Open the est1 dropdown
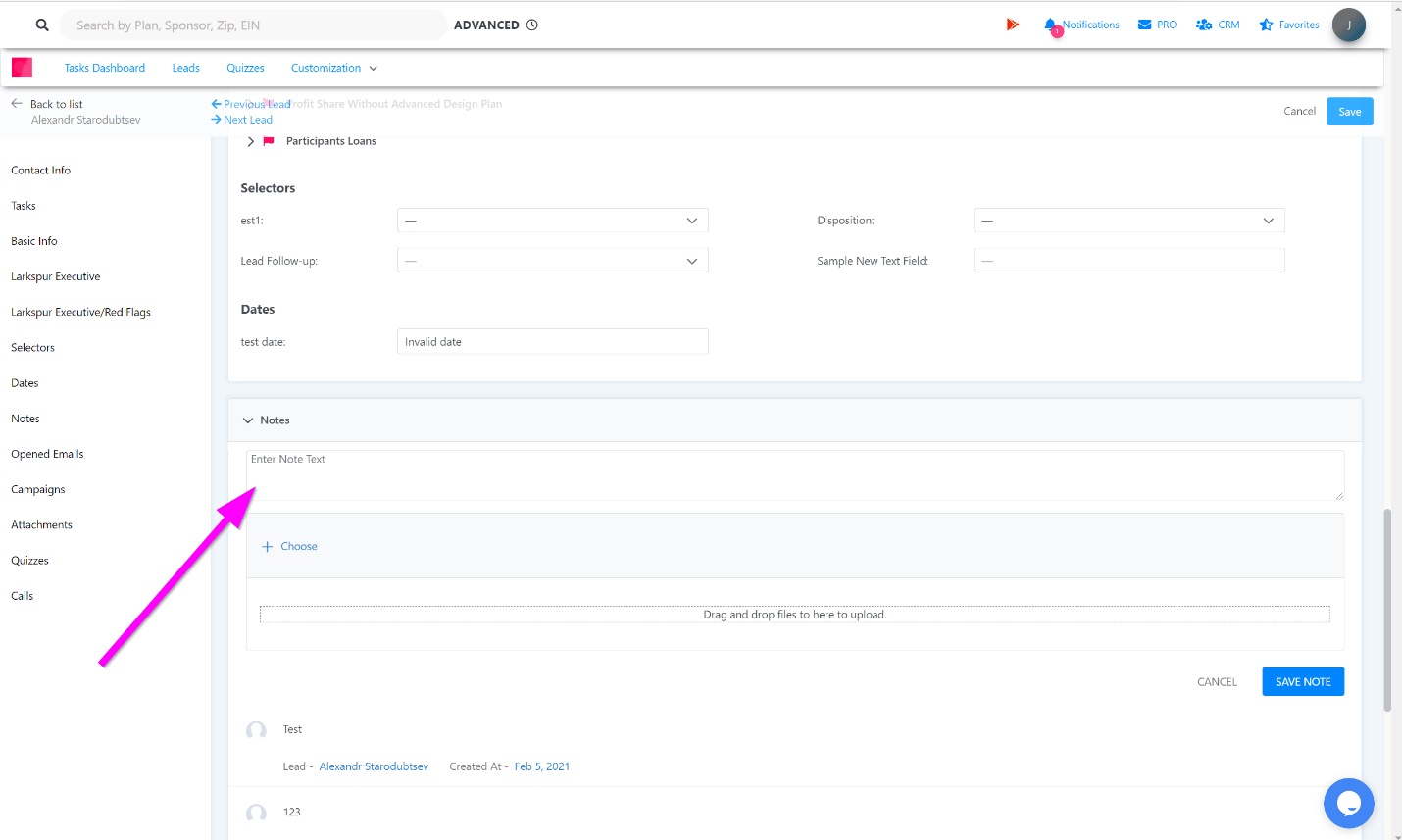The width and height of the screenshot is (1402, 840). (552, 221)
